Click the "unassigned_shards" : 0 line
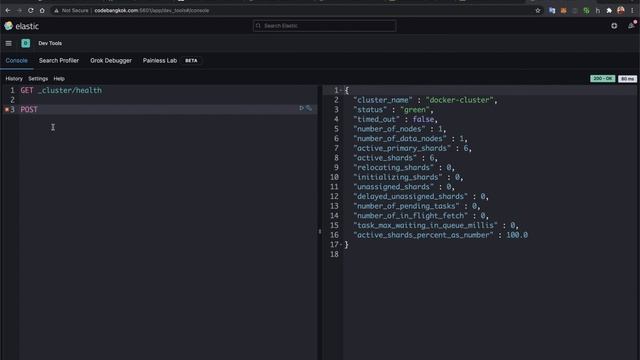 pos(404,187)
